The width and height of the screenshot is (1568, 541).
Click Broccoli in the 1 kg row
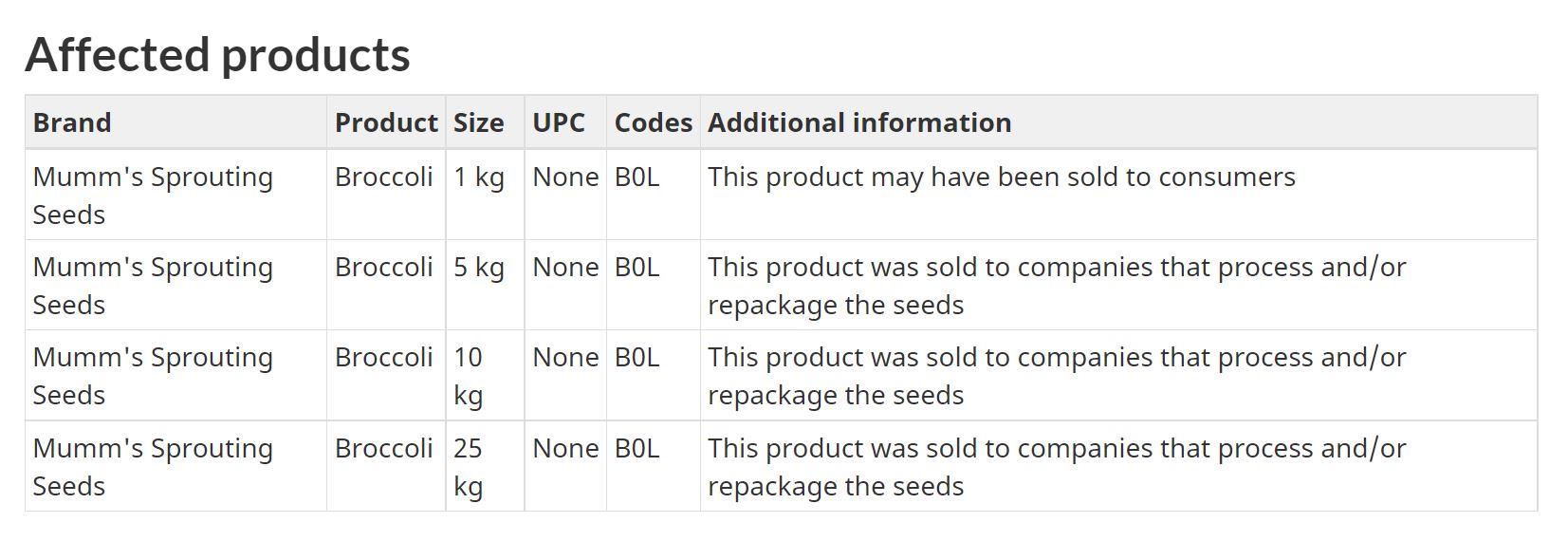[x=383, y=177]
